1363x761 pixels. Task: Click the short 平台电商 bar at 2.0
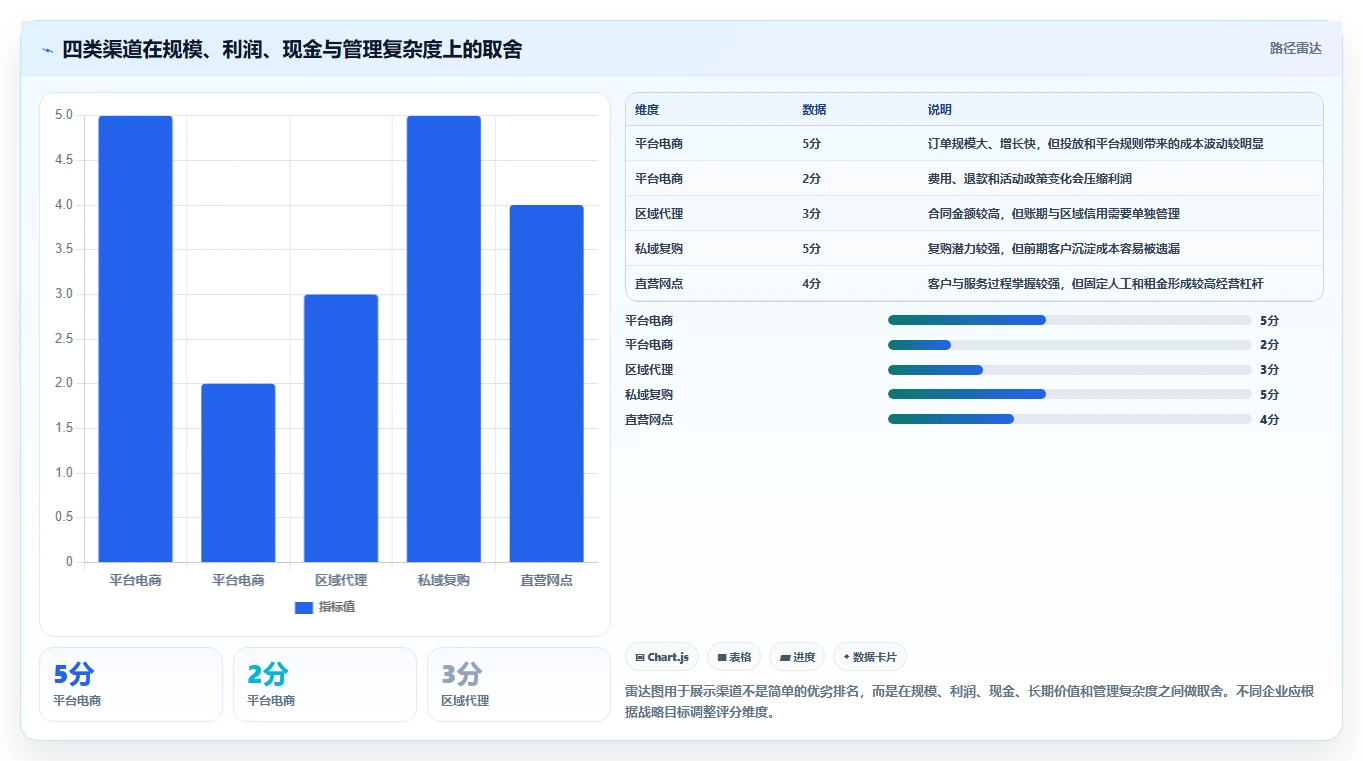(x=238, y=473)
